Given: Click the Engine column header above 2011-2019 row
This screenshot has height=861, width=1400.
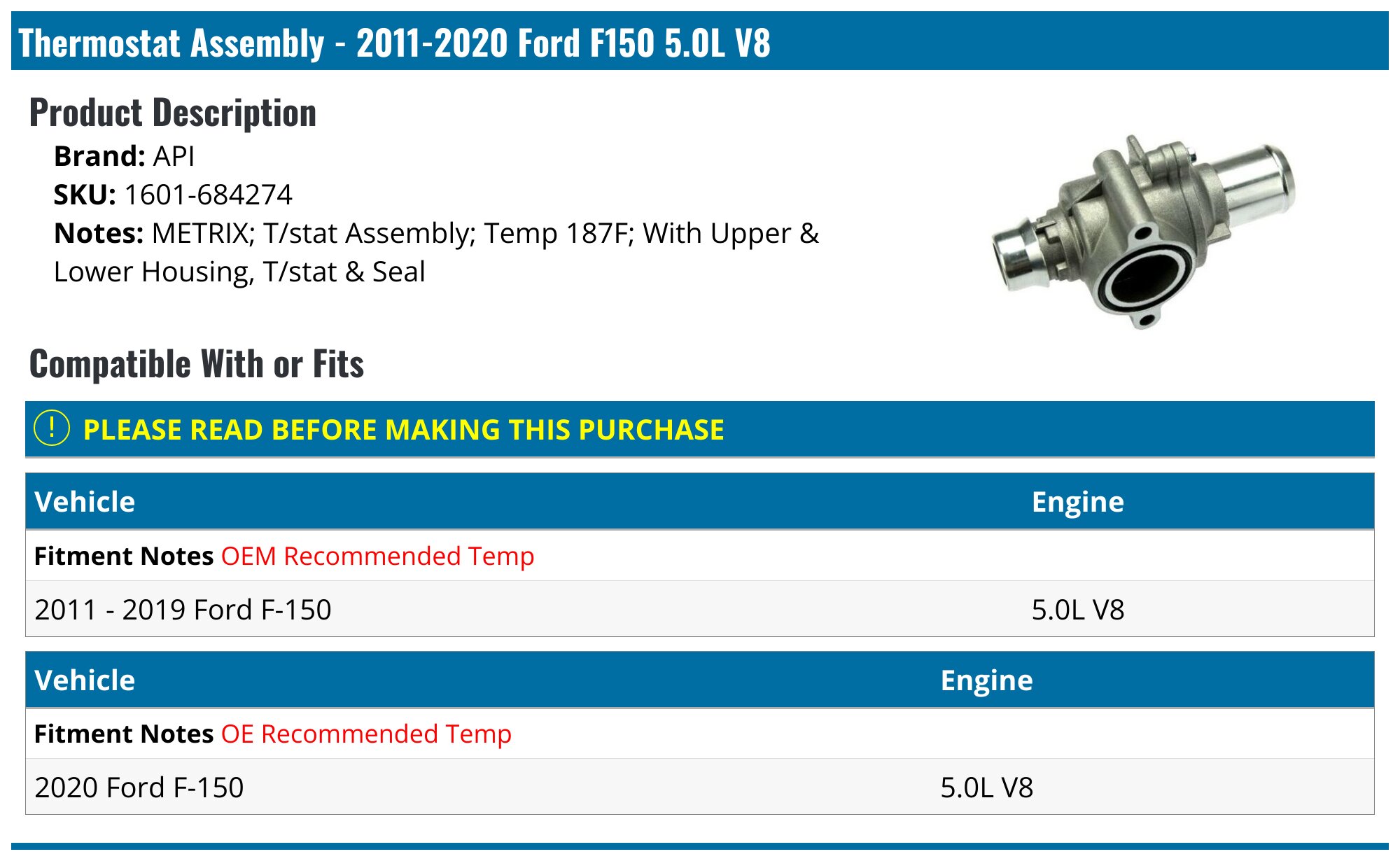Looking at the screenshot, I should (1077, 502).
